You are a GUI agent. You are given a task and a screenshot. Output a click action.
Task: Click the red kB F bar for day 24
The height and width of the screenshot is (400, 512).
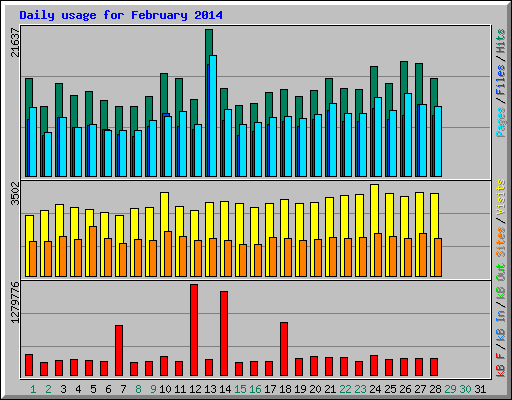[374, 366]
